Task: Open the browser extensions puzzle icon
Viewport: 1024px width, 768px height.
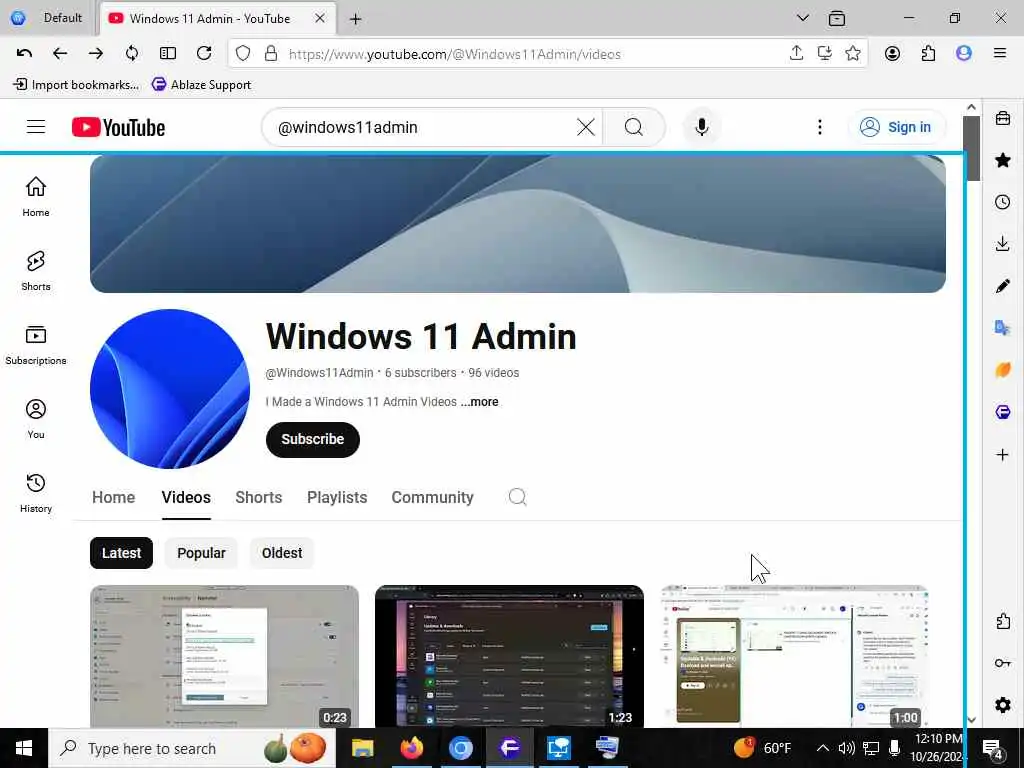Action: click(928, 54)
